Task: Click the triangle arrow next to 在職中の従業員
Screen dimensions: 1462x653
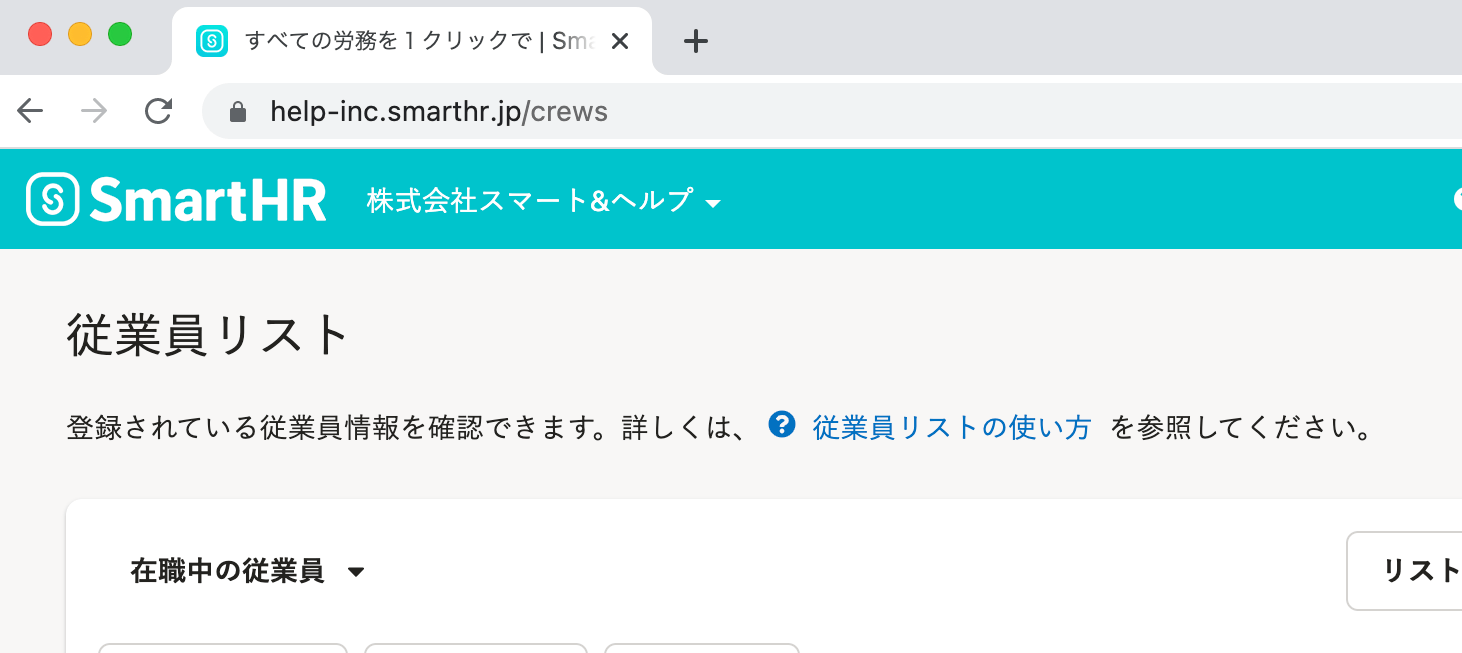Action: point(356,572)
